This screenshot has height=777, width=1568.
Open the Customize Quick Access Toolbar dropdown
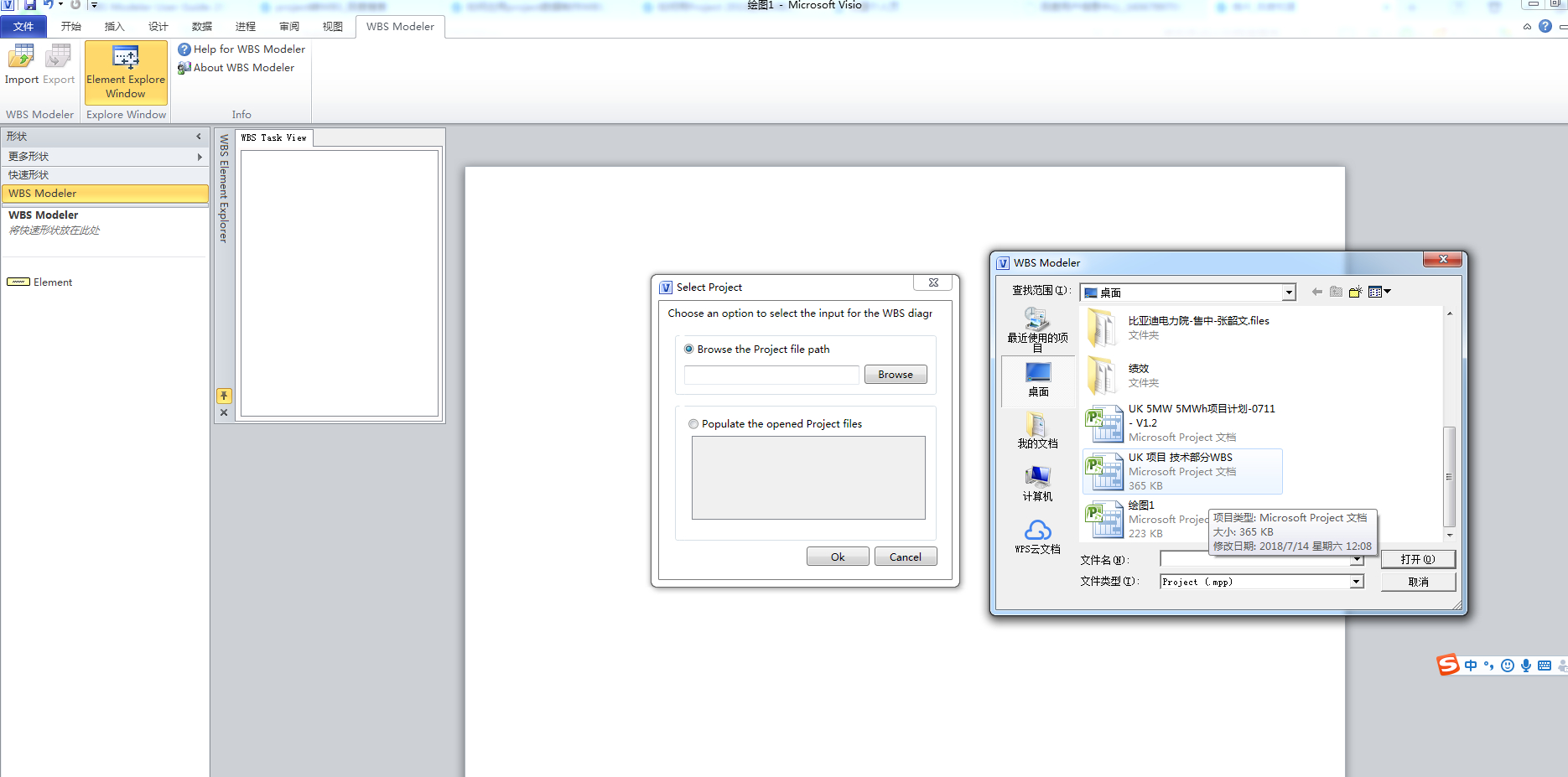coord(94,5)
